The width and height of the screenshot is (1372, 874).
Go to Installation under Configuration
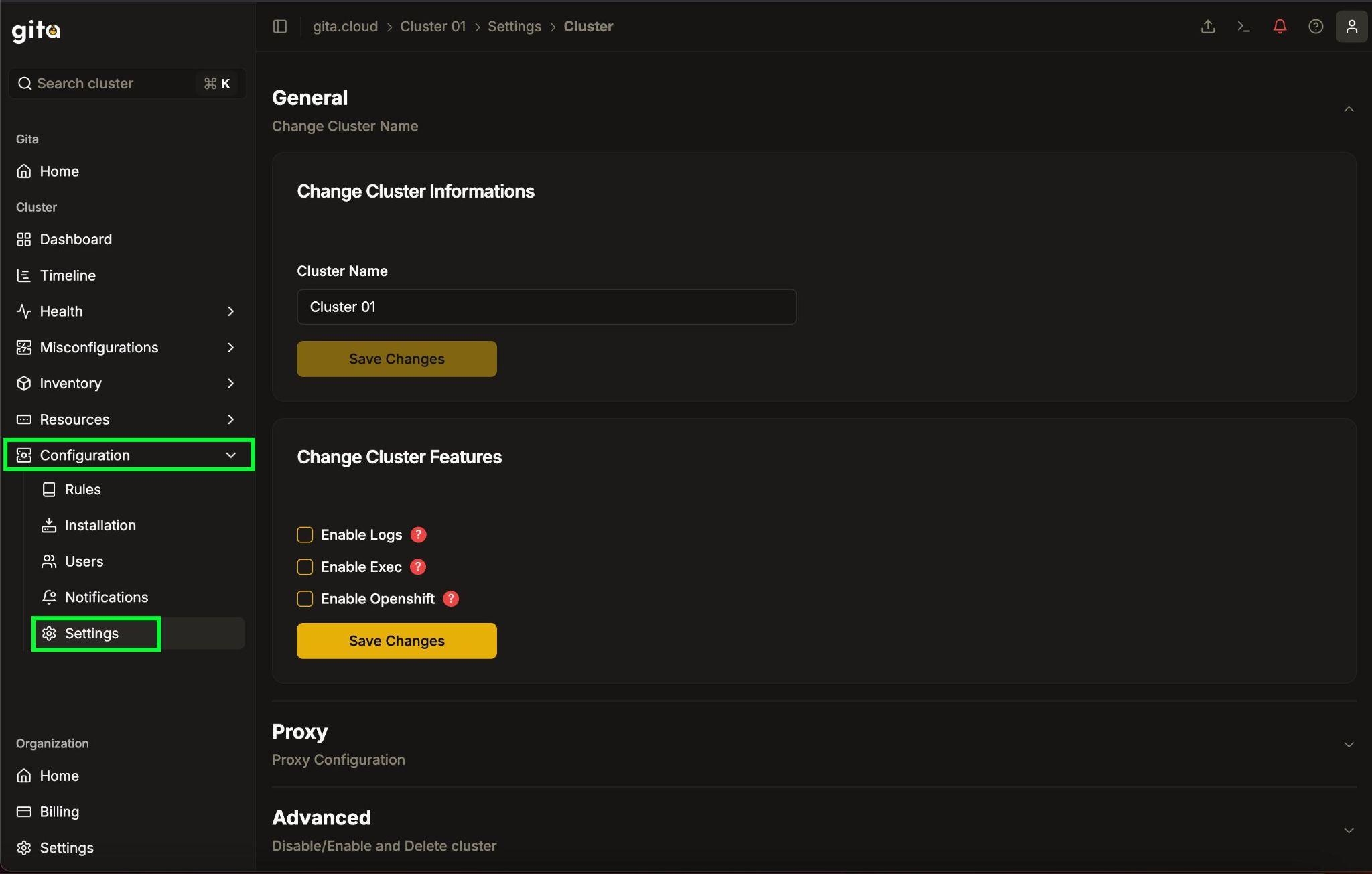139,526
